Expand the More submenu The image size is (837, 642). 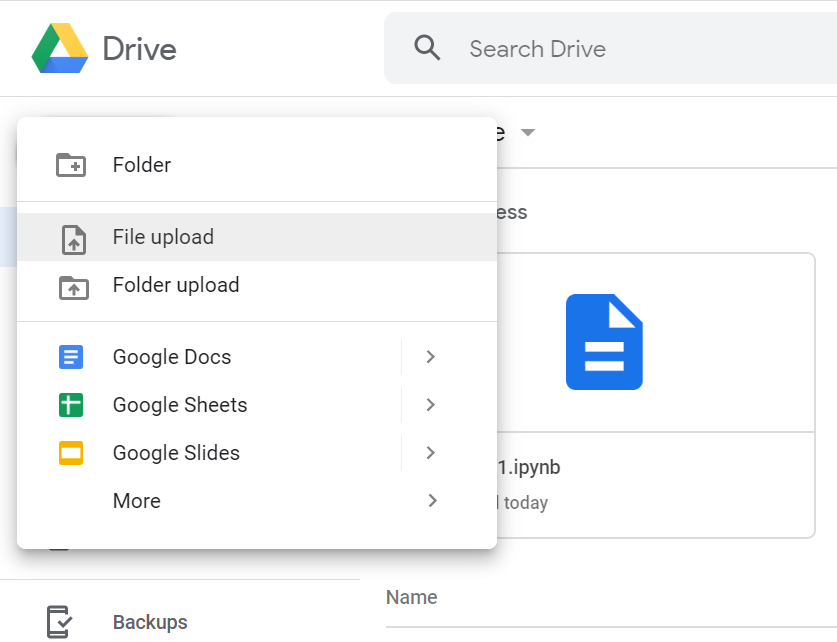click(432, 501)
